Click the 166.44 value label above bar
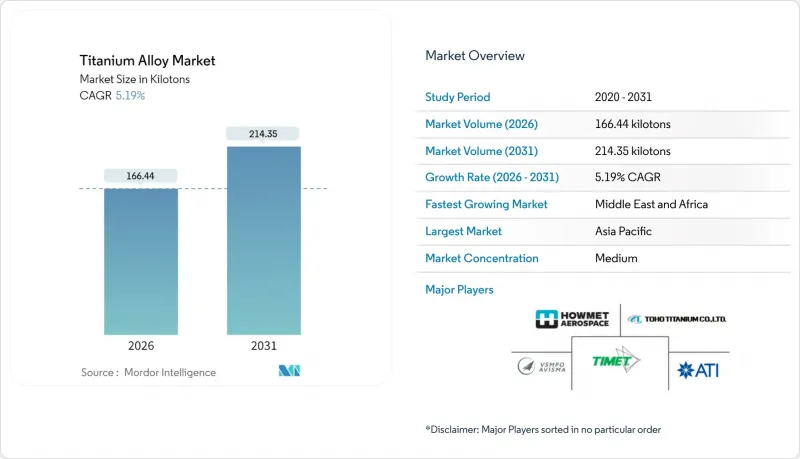800x459 pixels. 141,175
